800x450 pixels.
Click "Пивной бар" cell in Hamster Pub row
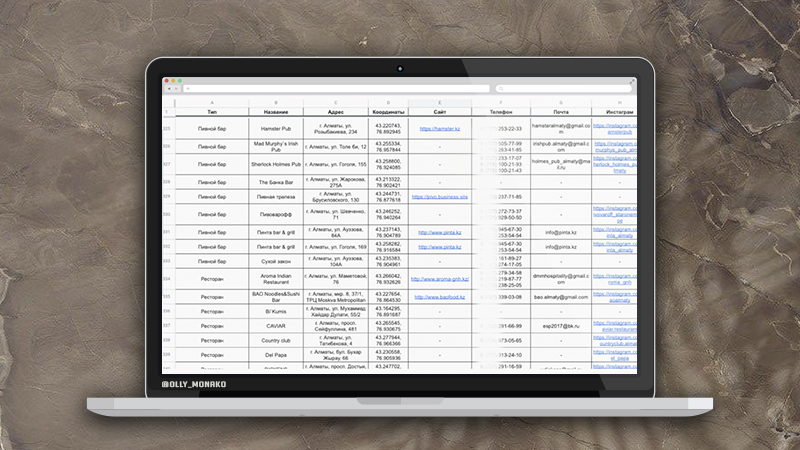coord(212,129)
